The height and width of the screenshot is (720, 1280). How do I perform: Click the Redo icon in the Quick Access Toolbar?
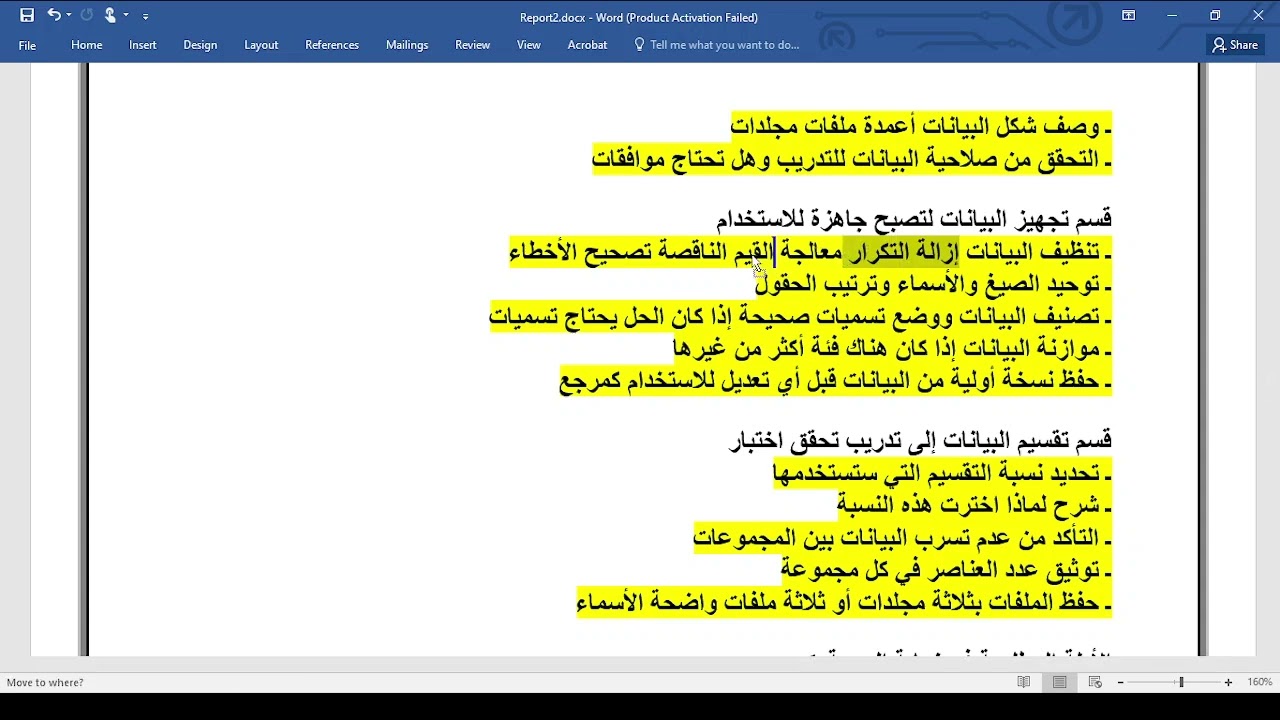[86, 15]
